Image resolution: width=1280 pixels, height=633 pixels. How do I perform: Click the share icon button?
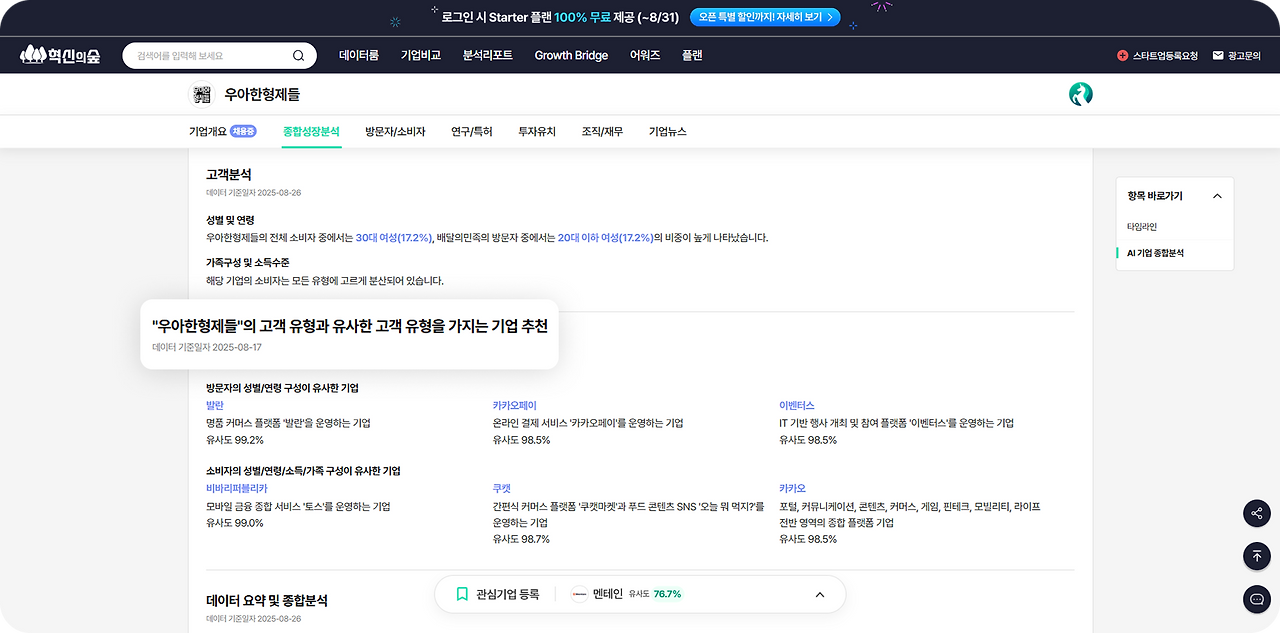click(1257, 514)
